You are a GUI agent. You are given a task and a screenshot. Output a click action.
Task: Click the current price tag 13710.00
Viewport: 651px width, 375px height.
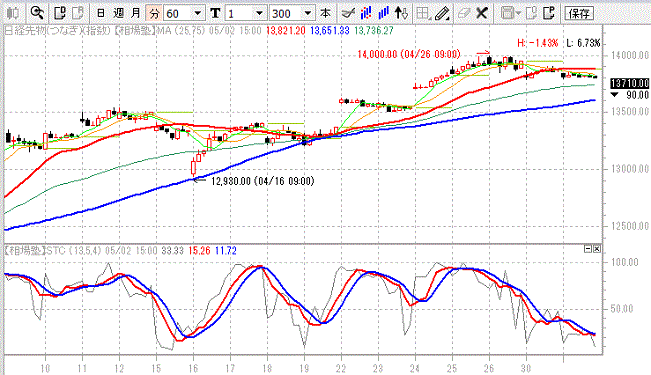(630, 83)
